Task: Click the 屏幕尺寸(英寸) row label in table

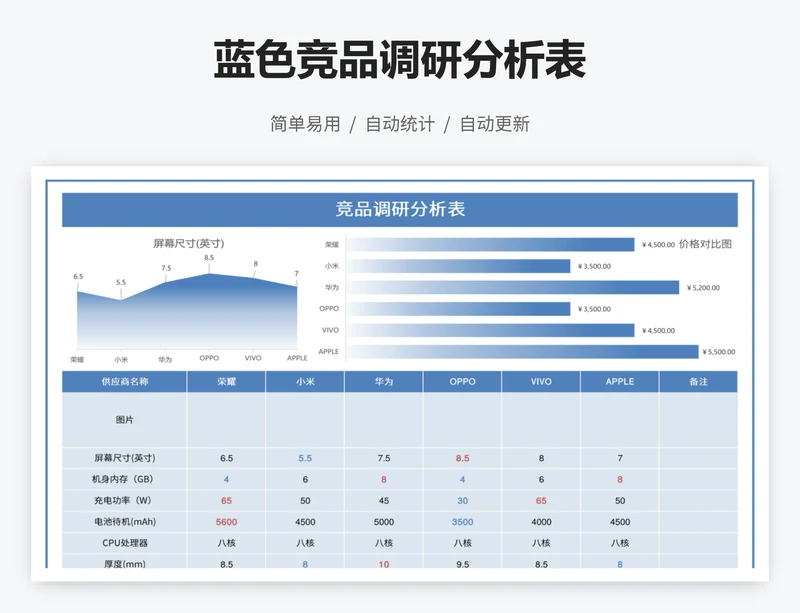Action: tap(124, 458)
